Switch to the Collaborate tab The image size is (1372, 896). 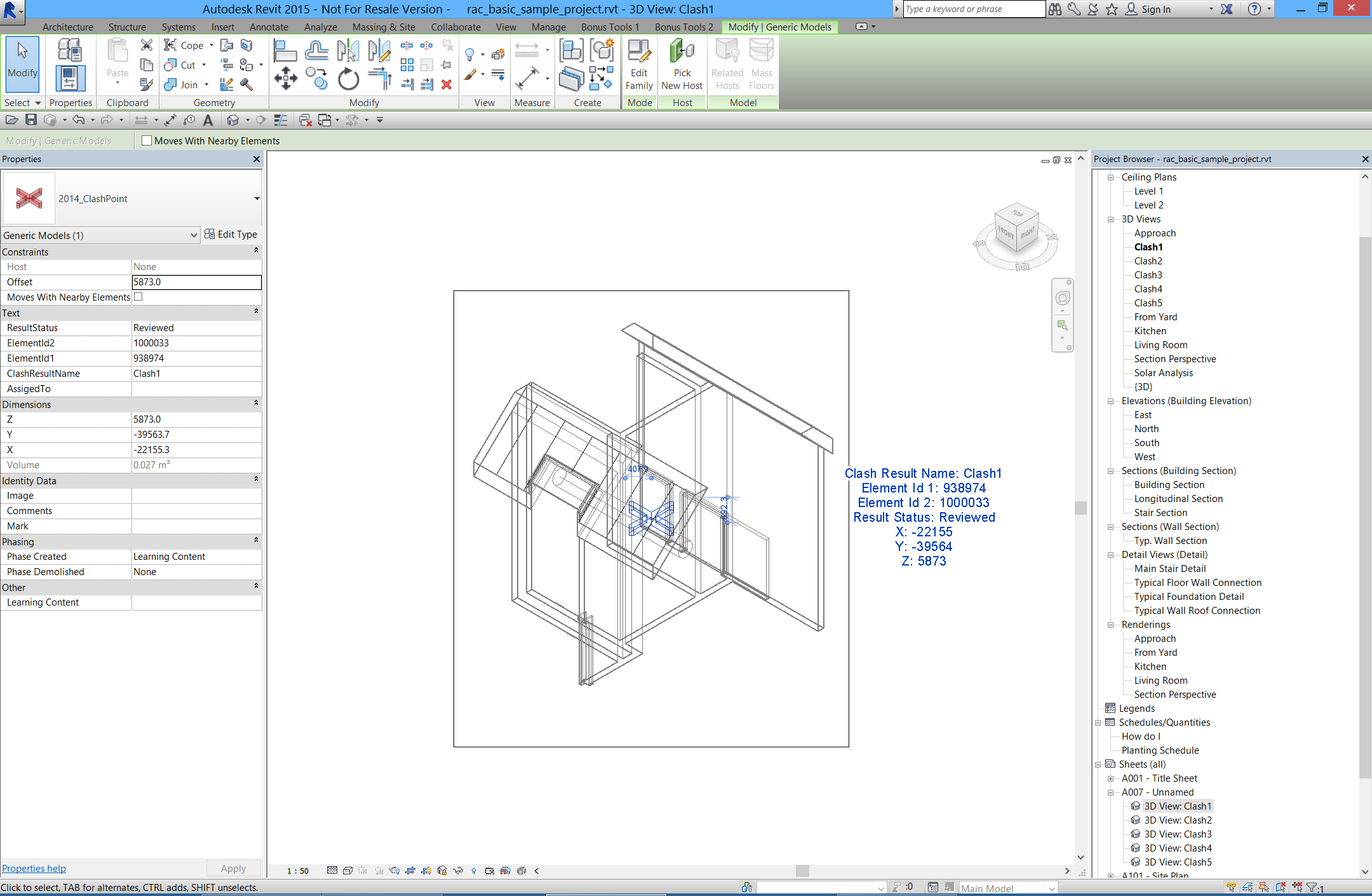[455, 27]
